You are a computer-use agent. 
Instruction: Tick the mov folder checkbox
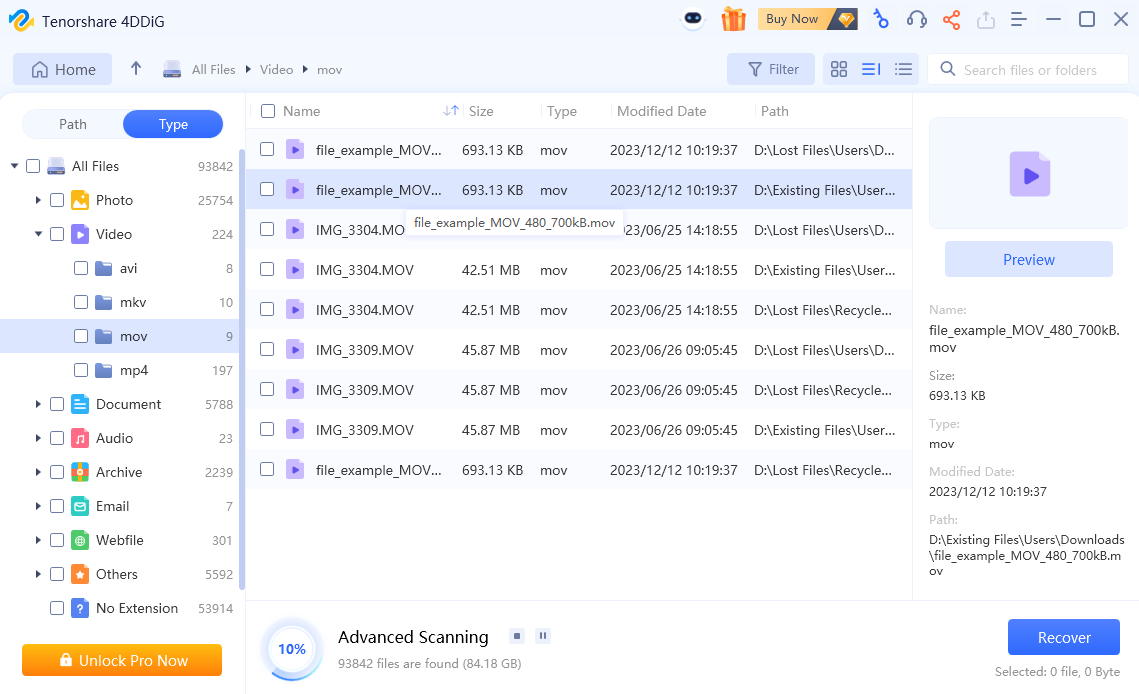(81, 336)
